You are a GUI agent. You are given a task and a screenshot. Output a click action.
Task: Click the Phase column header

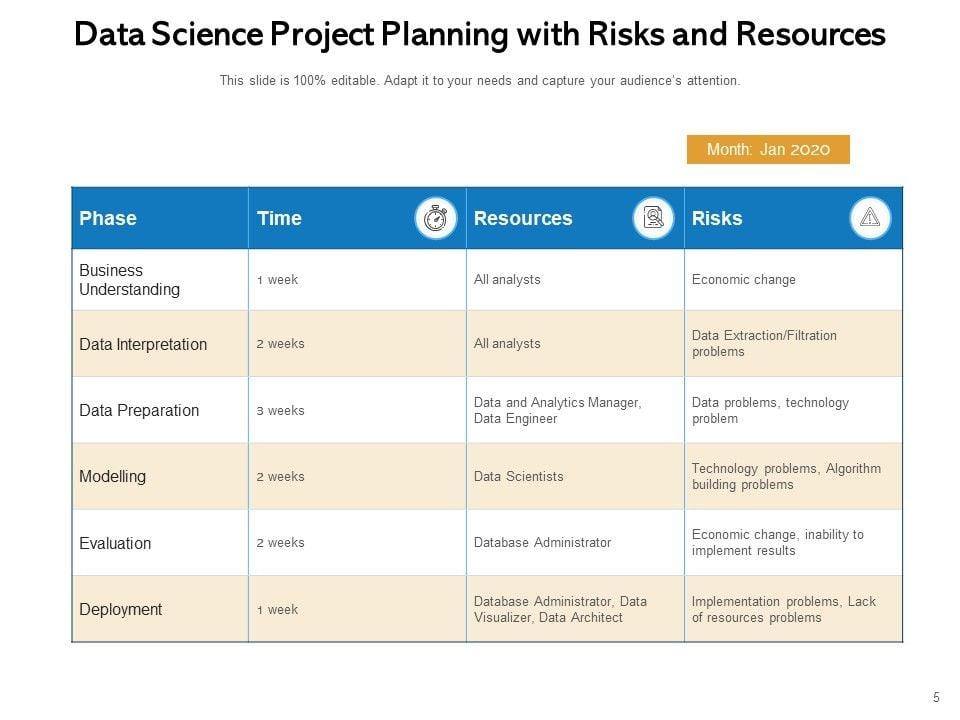[108, 218]
